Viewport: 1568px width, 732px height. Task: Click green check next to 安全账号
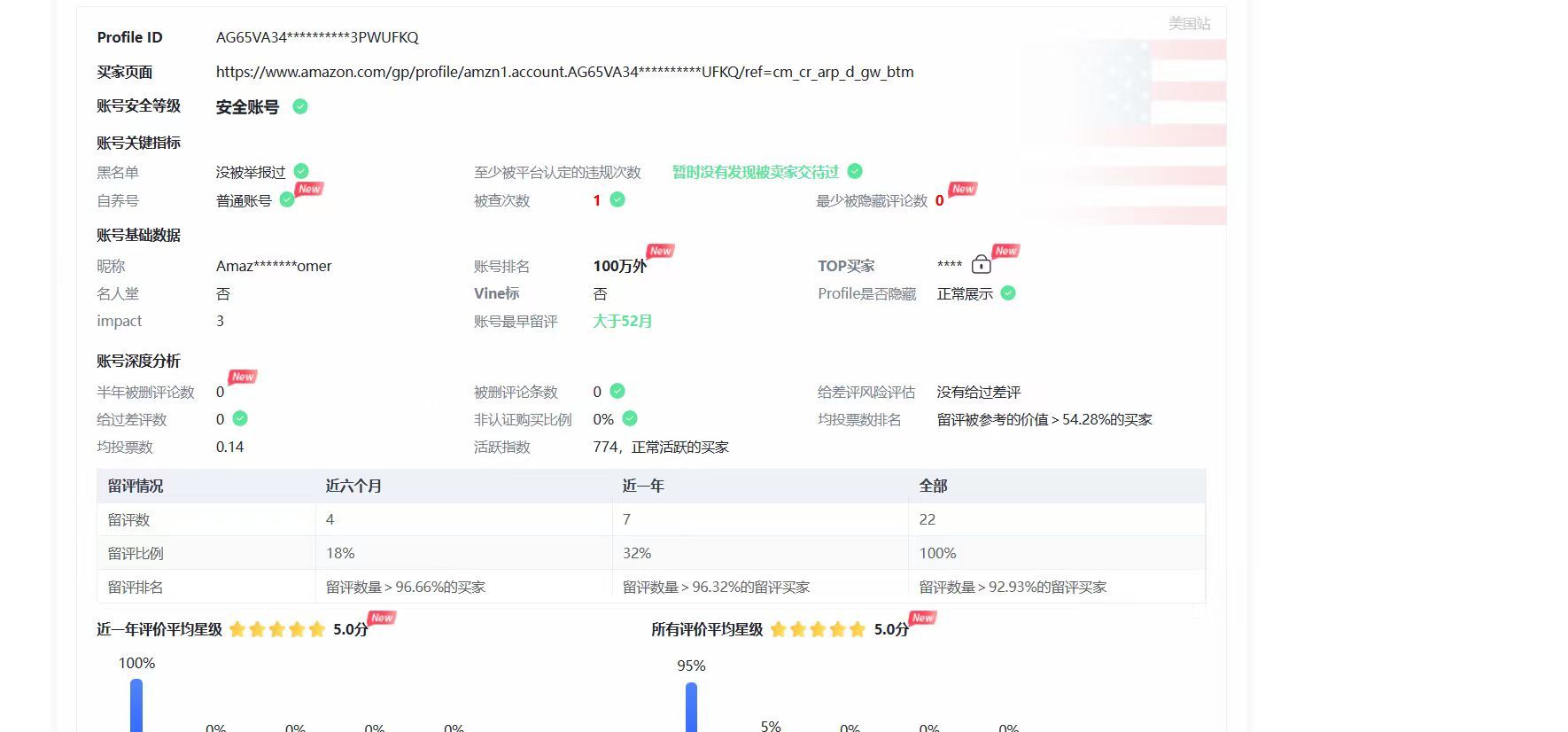point(300,106)
